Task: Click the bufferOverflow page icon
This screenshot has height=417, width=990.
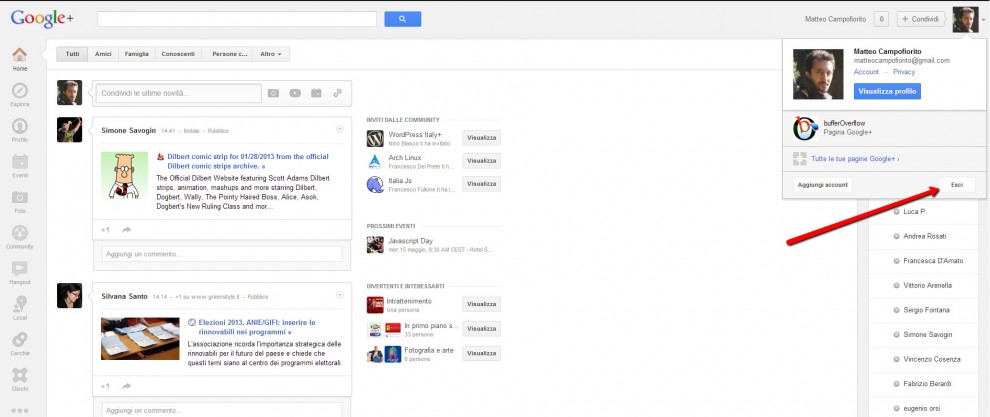Action: (x=805, y=129)
